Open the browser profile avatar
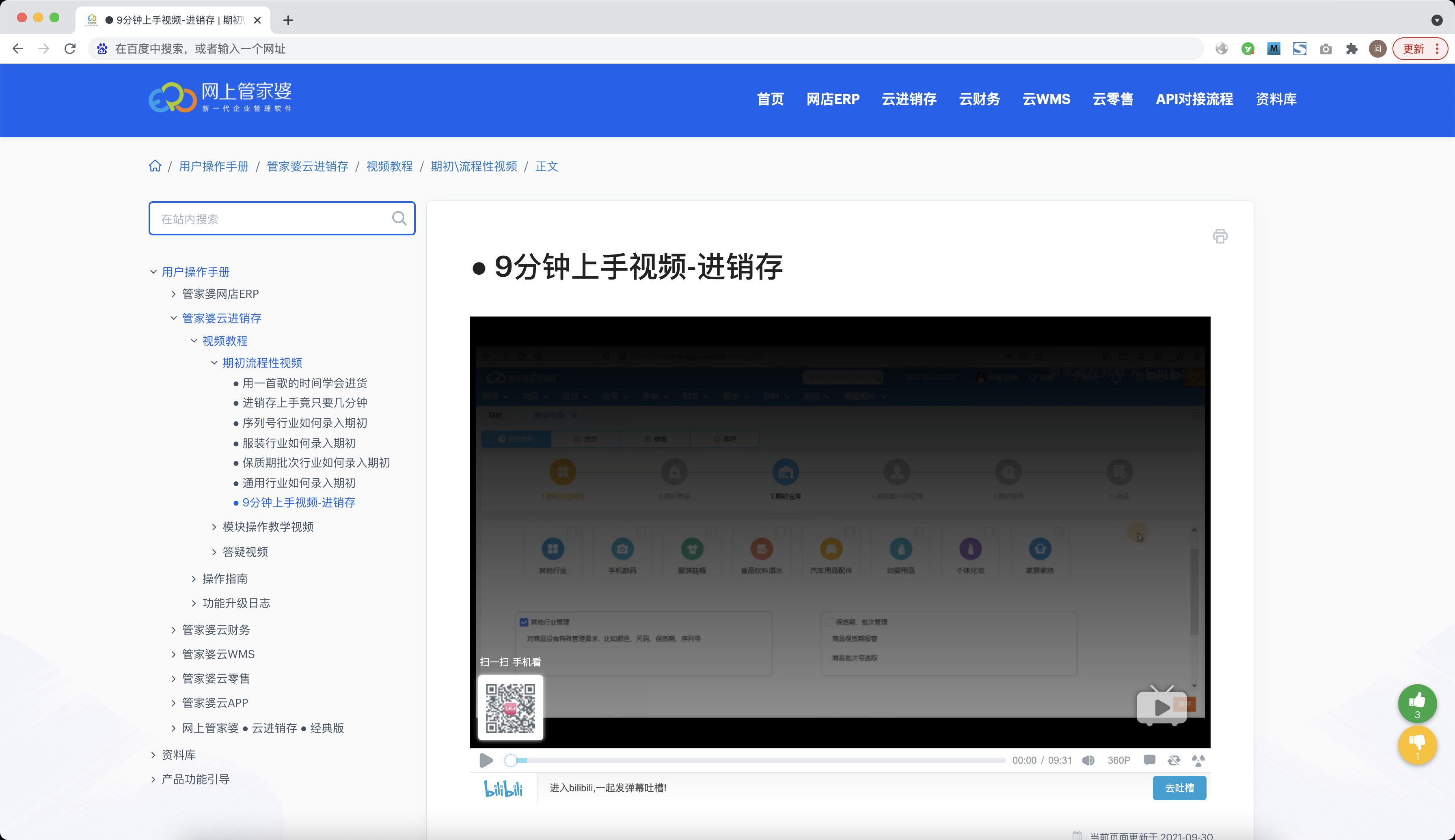 [x=1377, y=48]
